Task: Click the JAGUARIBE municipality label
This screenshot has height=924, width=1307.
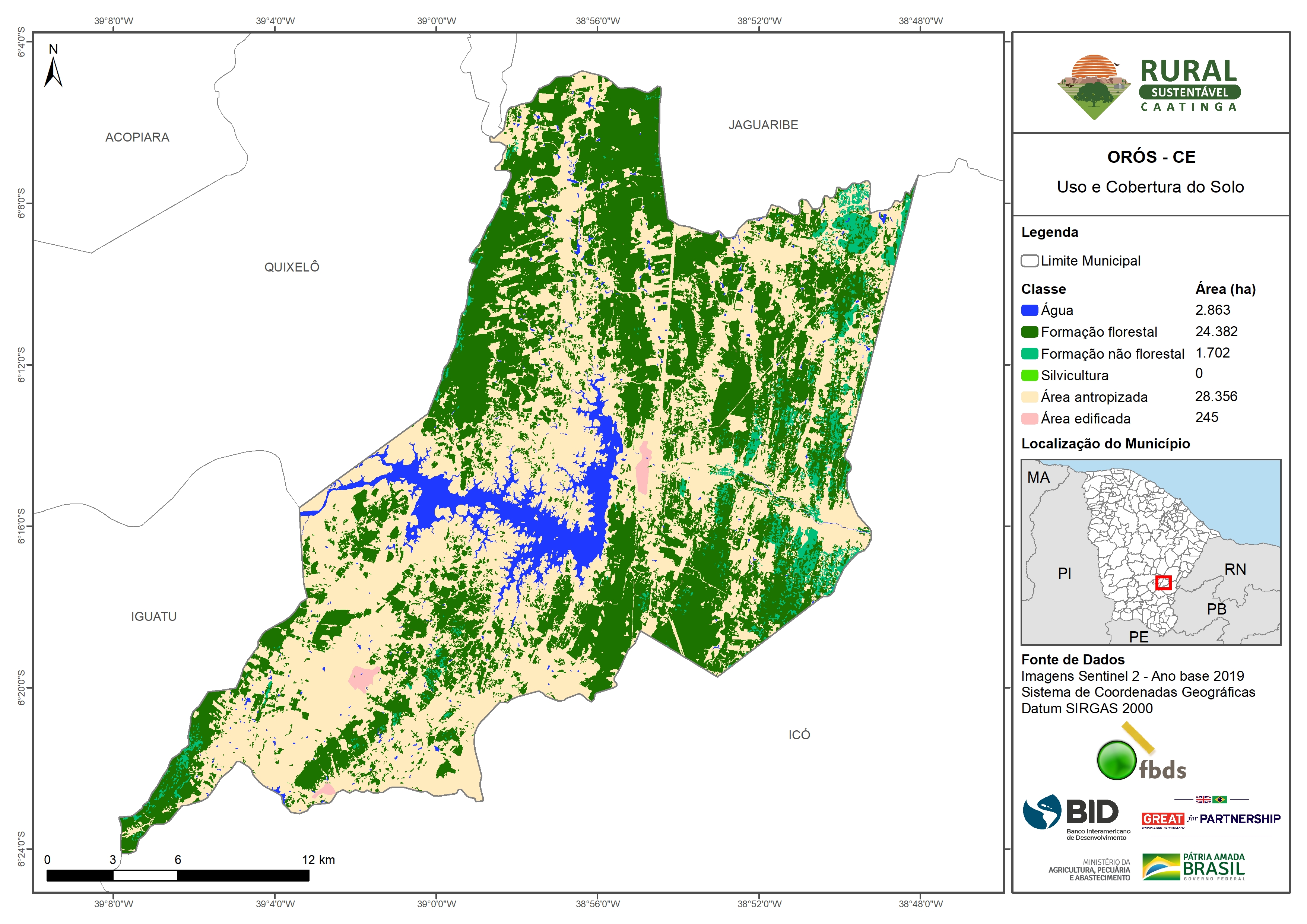Action: (x=763, y=125)
